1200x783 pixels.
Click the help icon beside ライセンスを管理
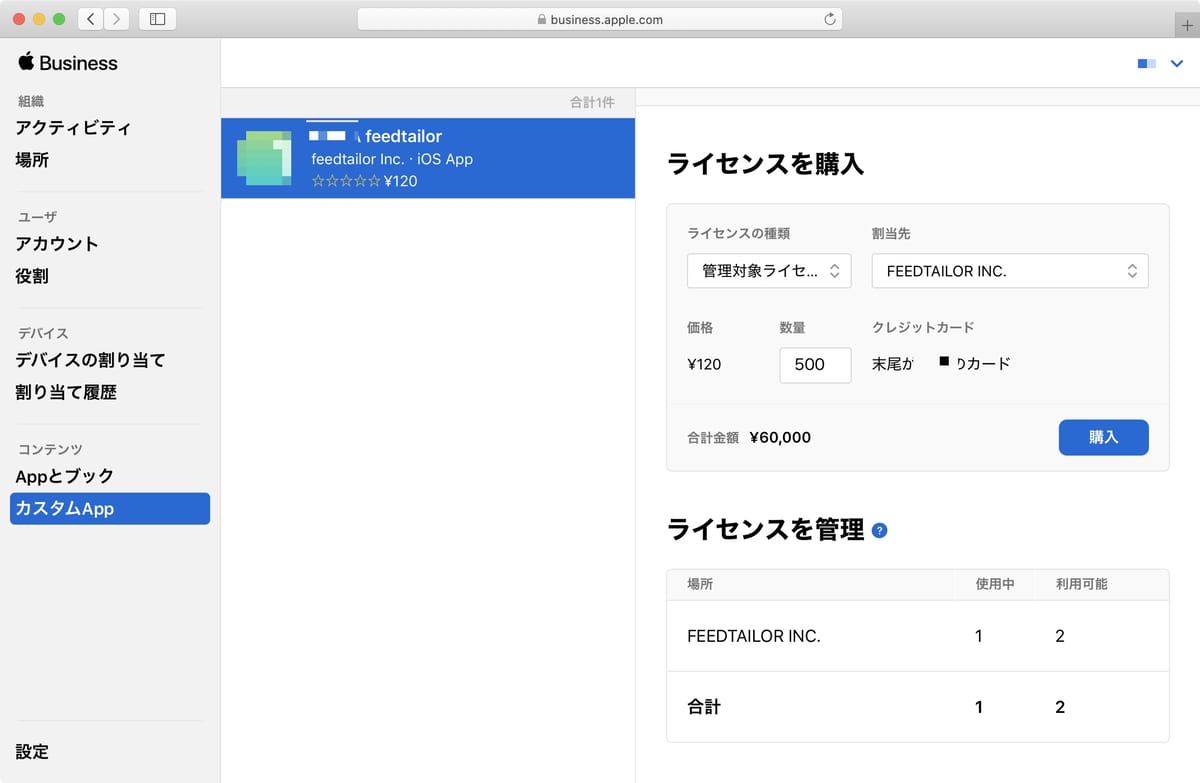tap(879, 531)
